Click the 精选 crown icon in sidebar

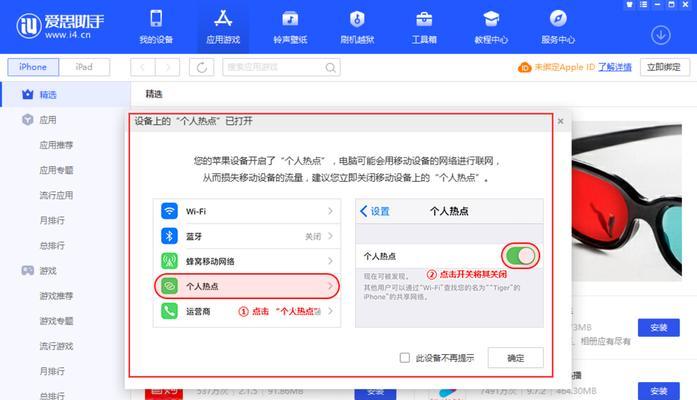tap(28, 94)
